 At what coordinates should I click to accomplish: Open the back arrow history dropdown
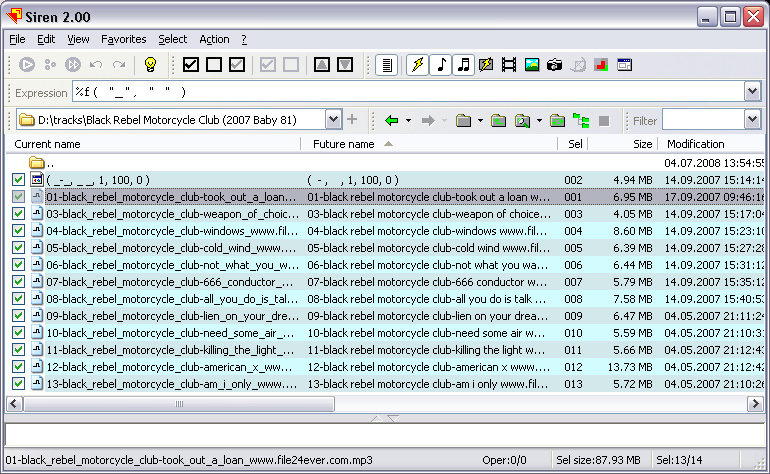pos(408,120)
